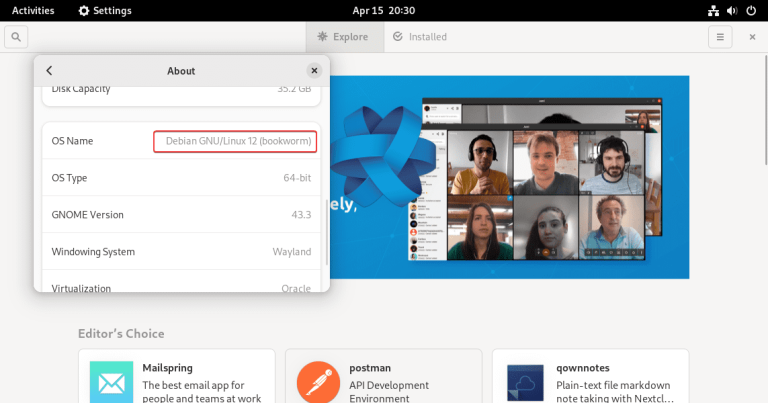Select the OS Name value field
The height and width of the screenshot is (403, 768).
coord(235,141)
